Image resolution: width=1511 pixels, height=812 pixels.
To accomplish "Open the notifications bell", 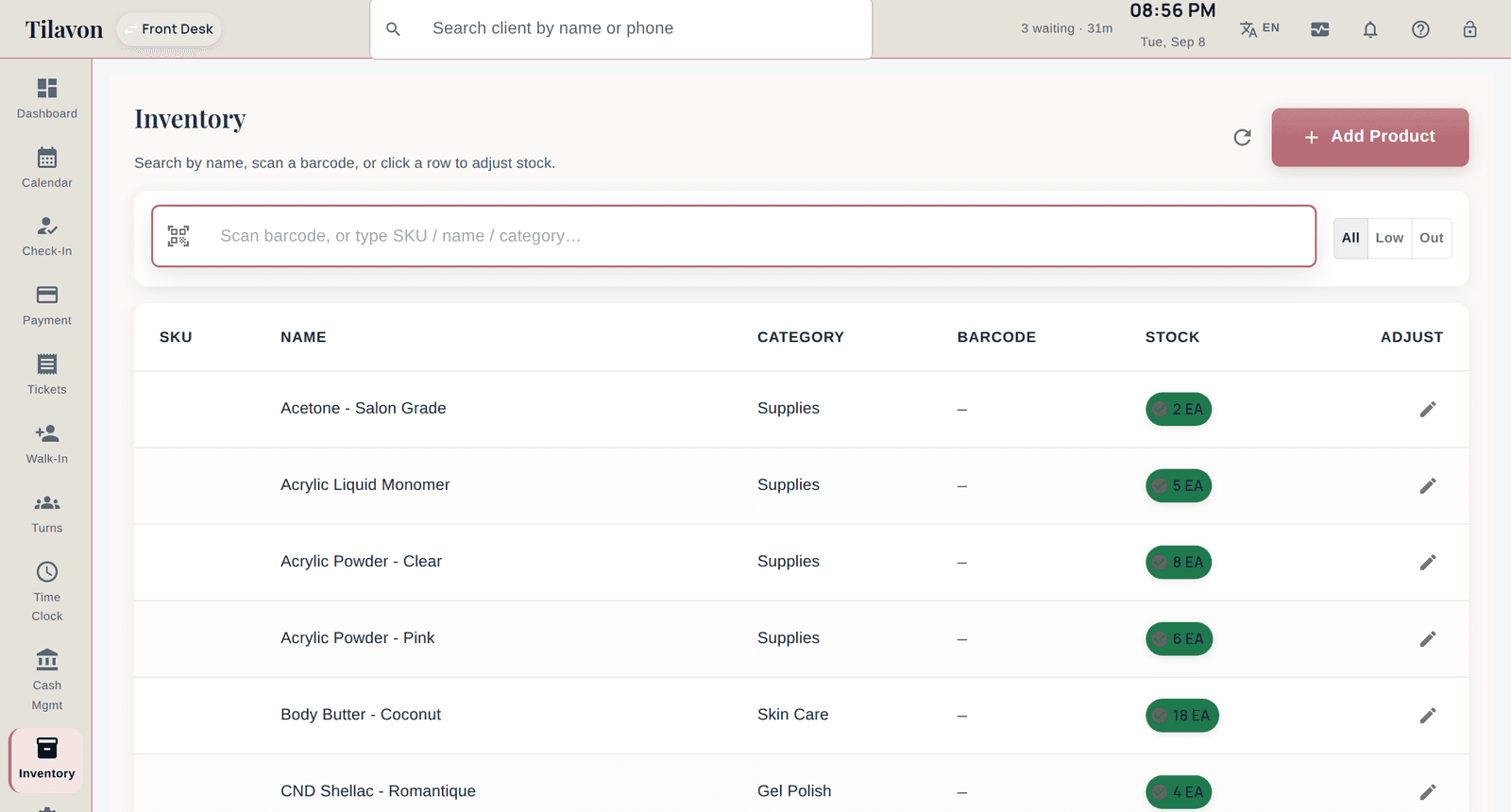I will (1370, 29).
